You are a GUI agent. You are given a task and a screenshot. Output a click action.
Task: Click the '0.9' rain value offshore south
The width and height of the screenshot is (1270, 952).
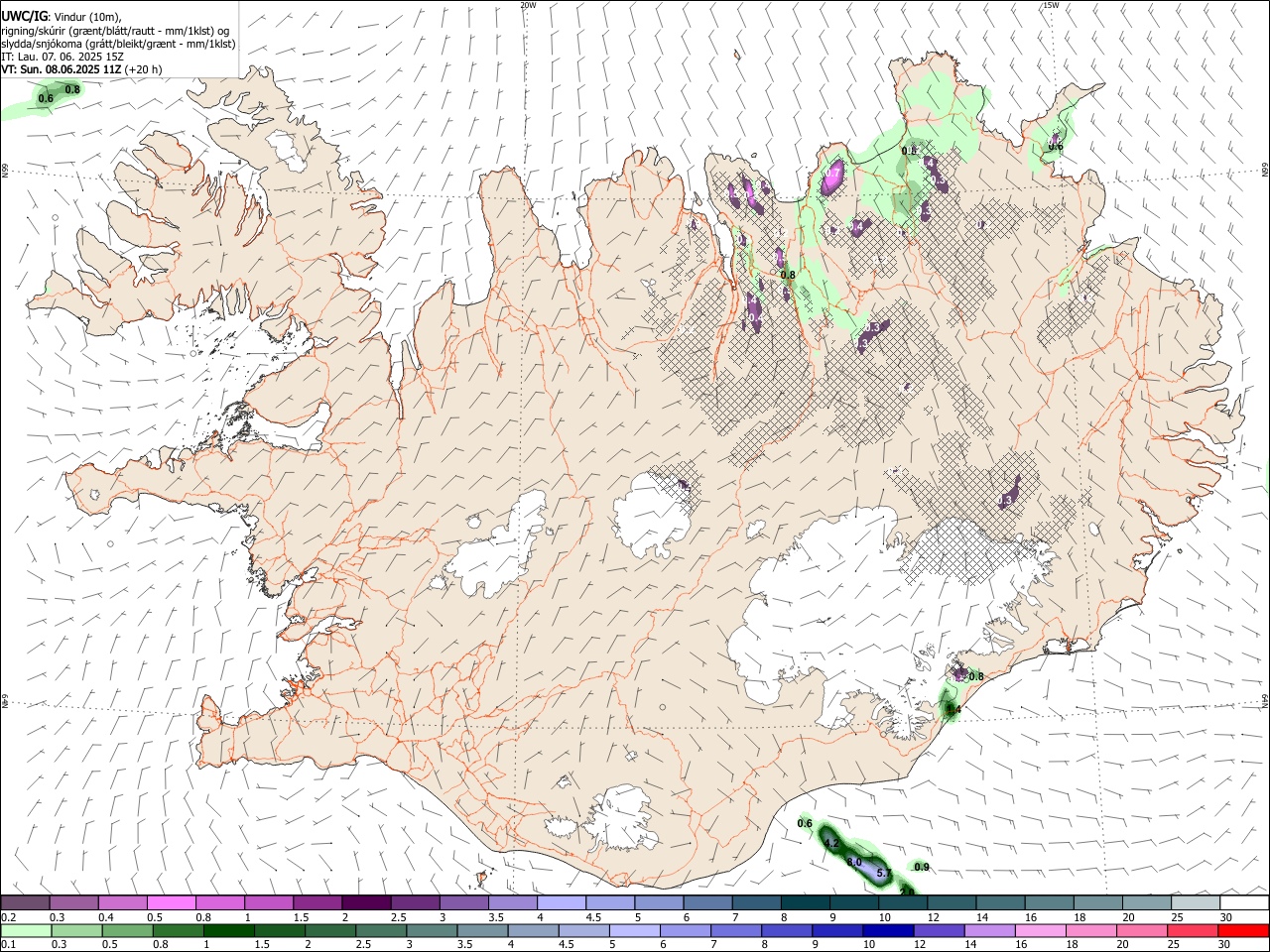coord(922,868)
